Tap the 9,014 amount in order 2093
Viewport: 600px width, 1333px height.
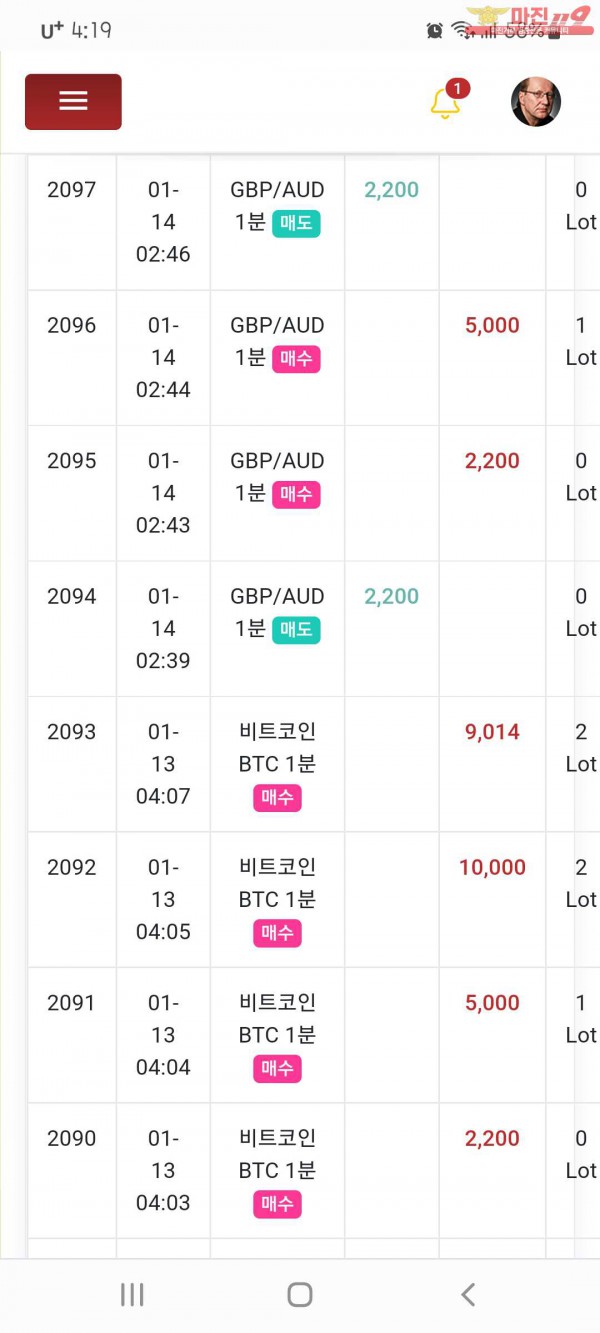[492, 732]
